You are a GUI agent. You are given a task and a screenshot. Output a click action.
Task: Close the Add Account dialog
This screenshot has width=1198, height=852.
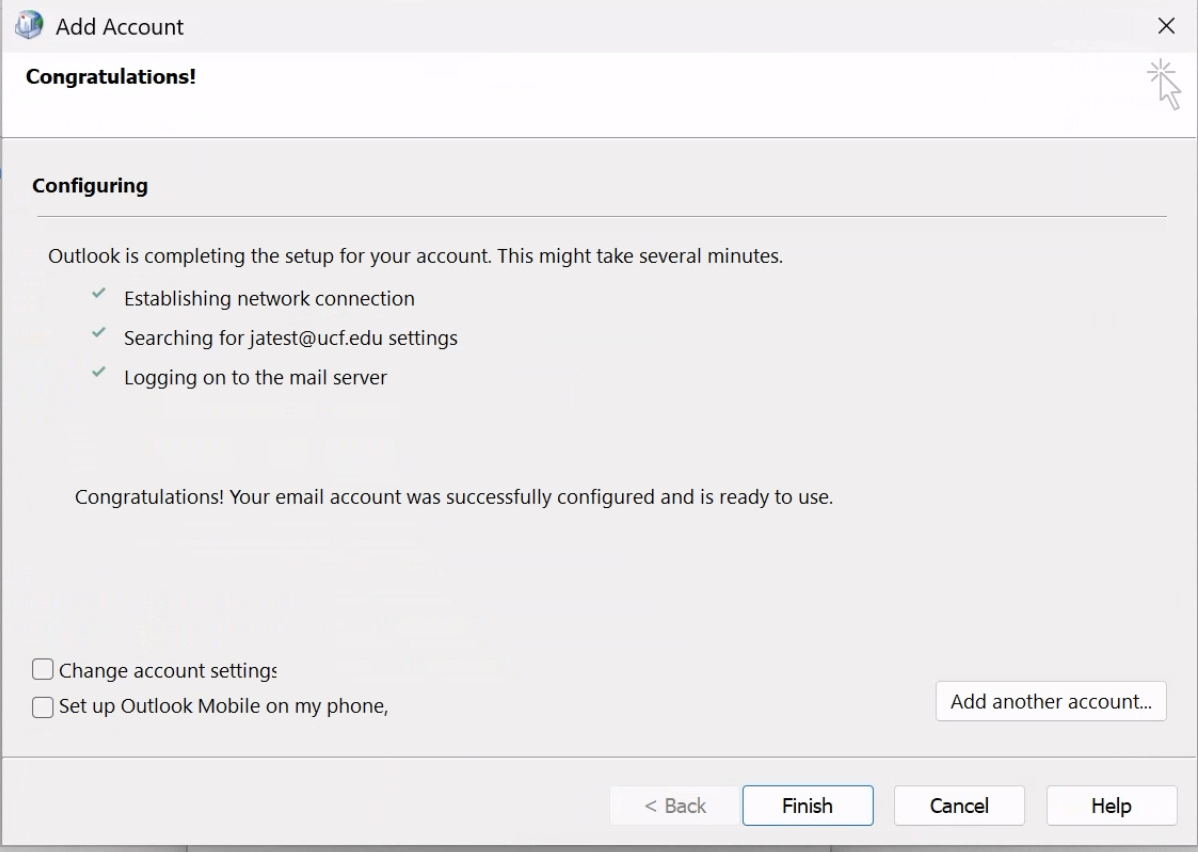pyautogui.click(x=1166, y=26)
